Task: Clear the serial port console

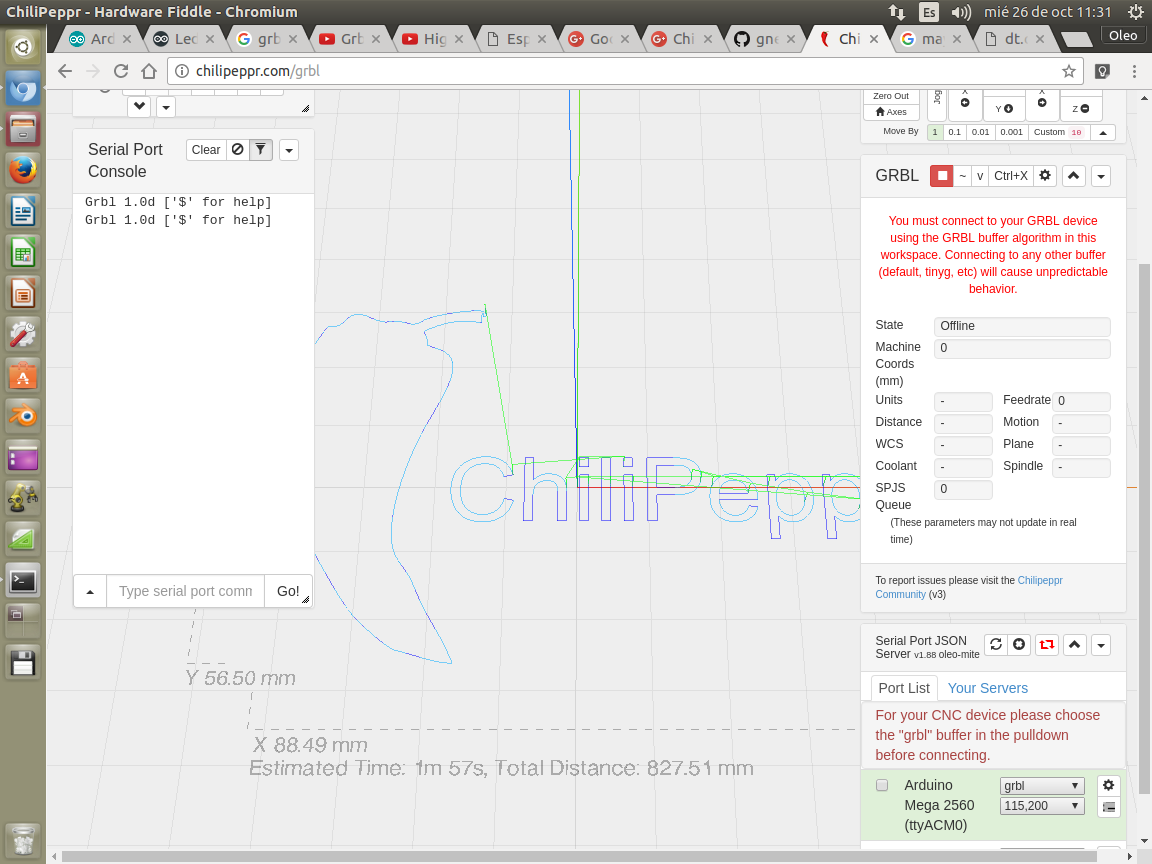Action: pos(206,150)
